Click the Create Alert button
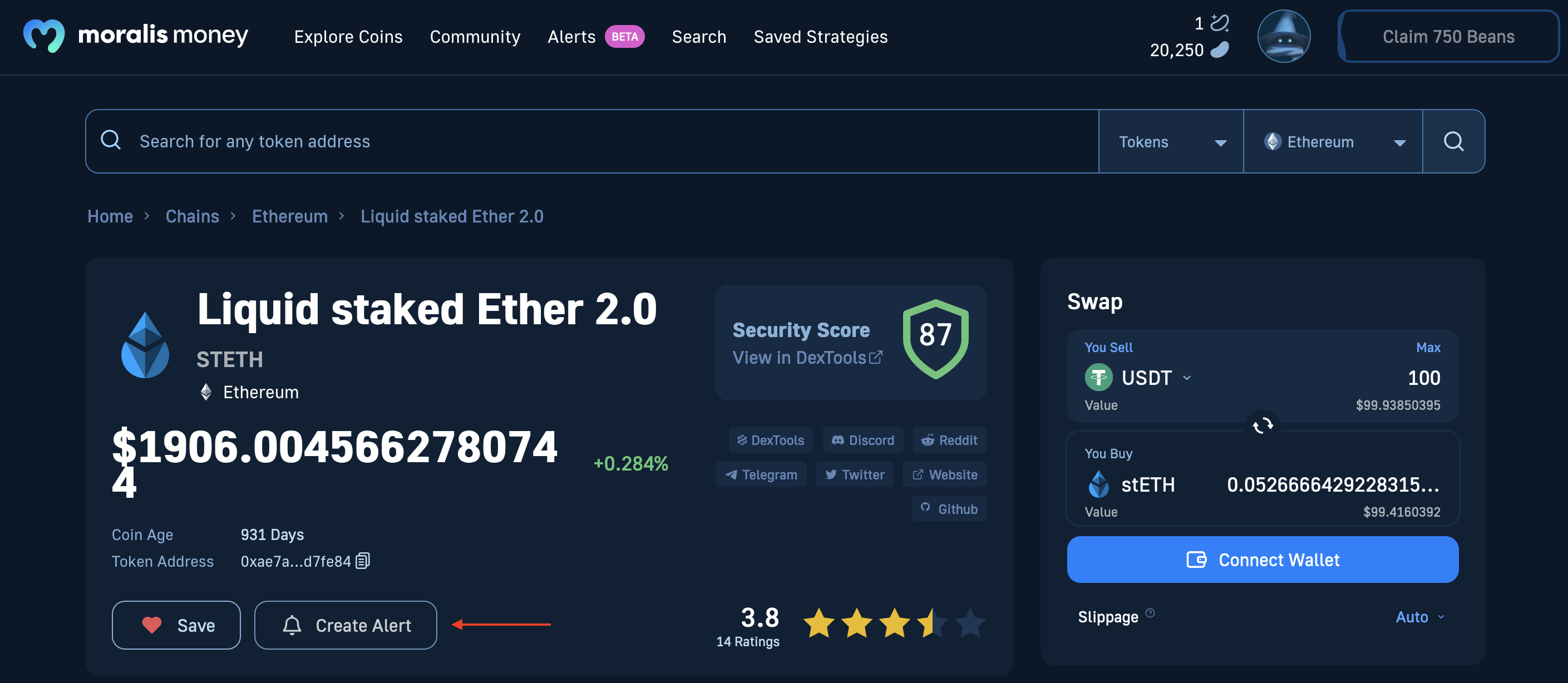The image size is (1568, 683). tap(345, 624)
